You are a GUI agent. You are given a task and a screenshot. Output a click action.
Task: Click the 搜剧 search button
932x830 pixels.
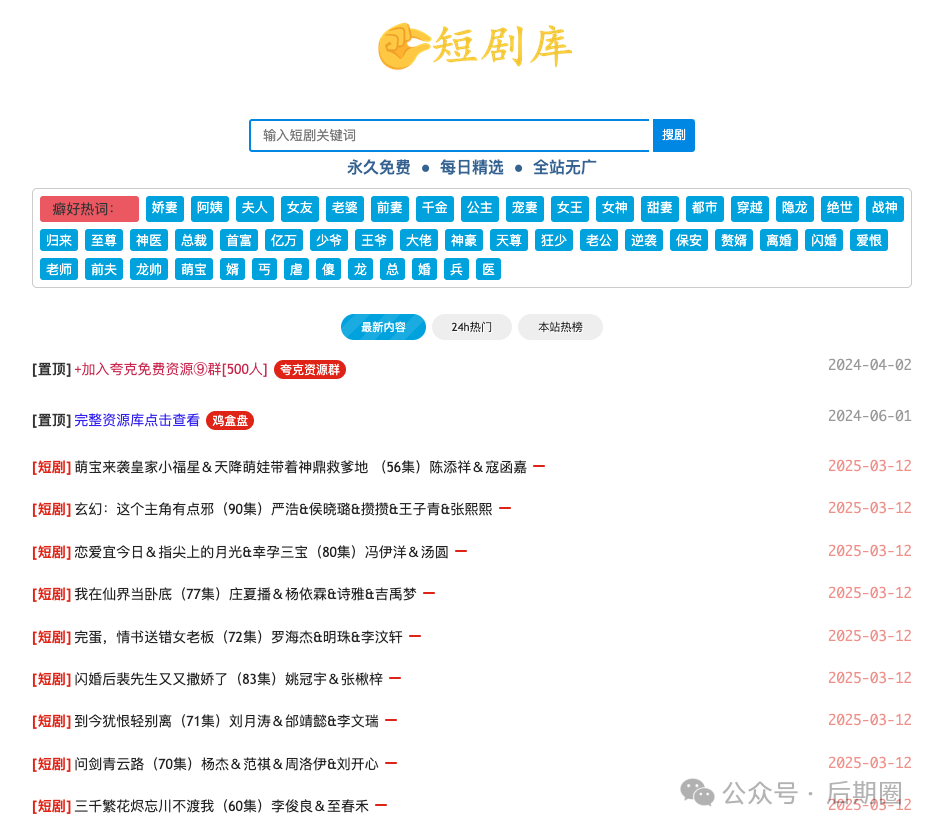pyautogui.click(x=673, y=135)
